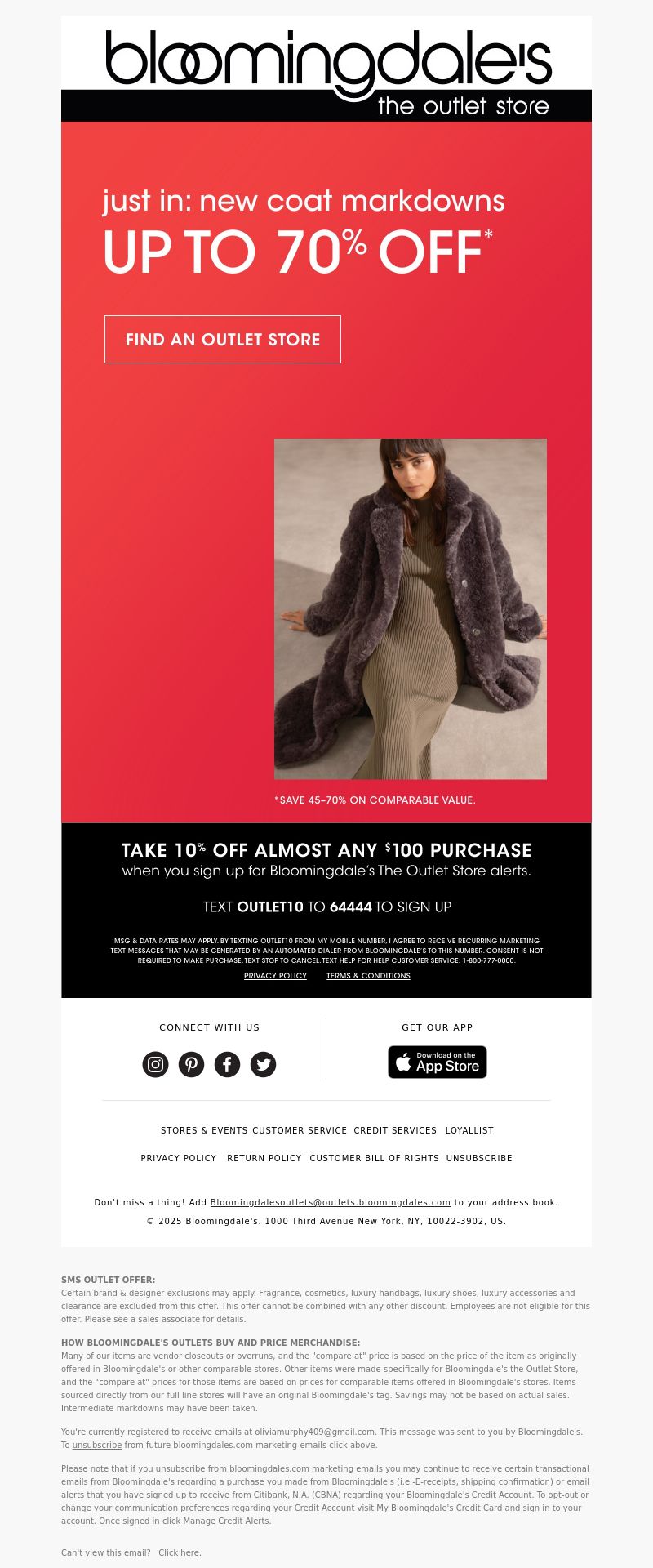Open Customer Bill of Rights link
Viewport: 653px width, 1568px height.
(375, 1158)
